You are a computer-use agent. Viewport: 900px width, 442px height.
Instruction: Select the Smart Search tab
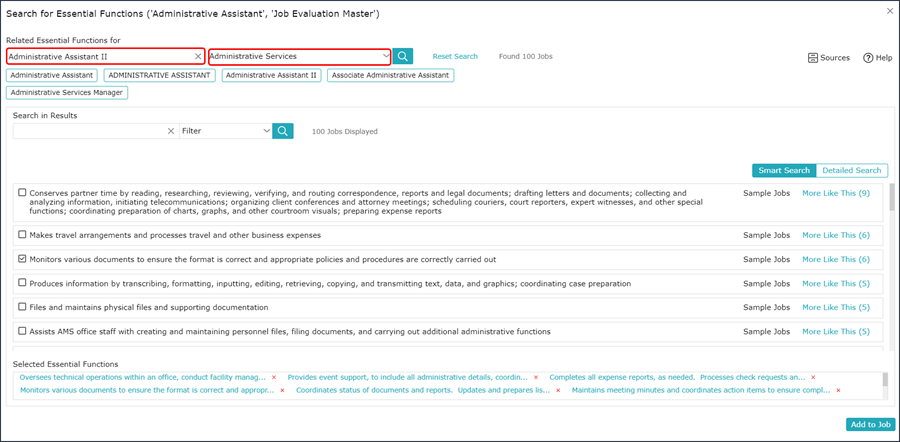784,170
